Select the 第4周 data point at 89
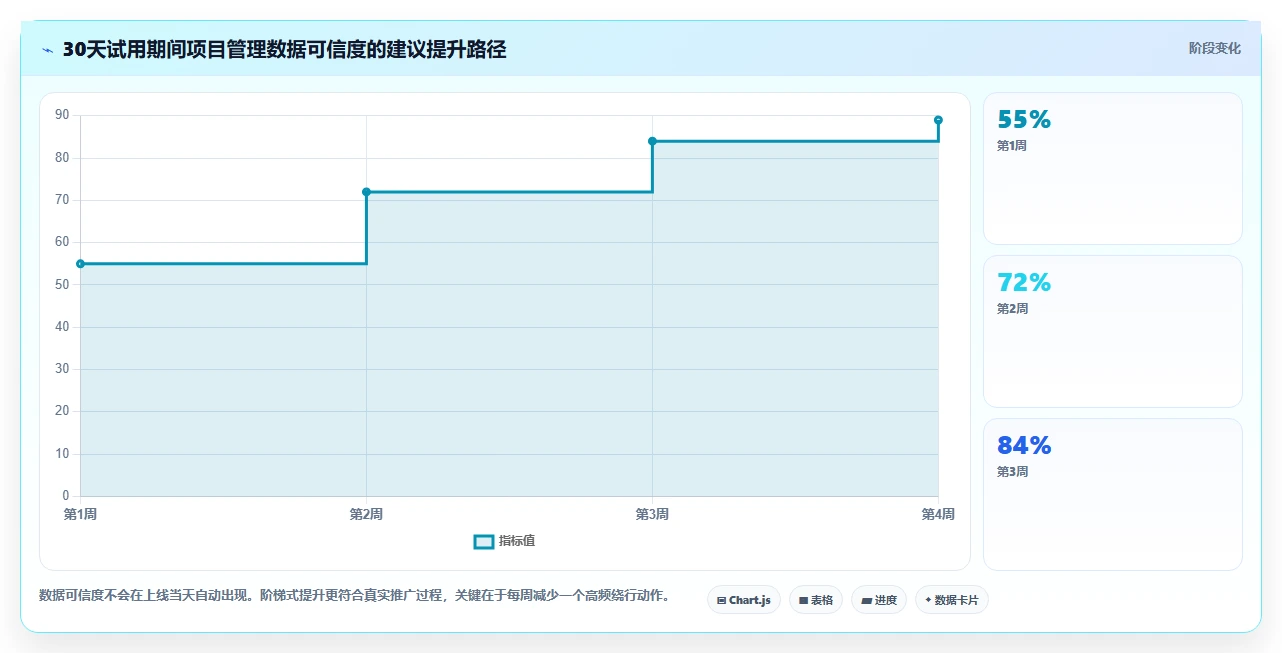1282x653 pixels. point(938,120)
